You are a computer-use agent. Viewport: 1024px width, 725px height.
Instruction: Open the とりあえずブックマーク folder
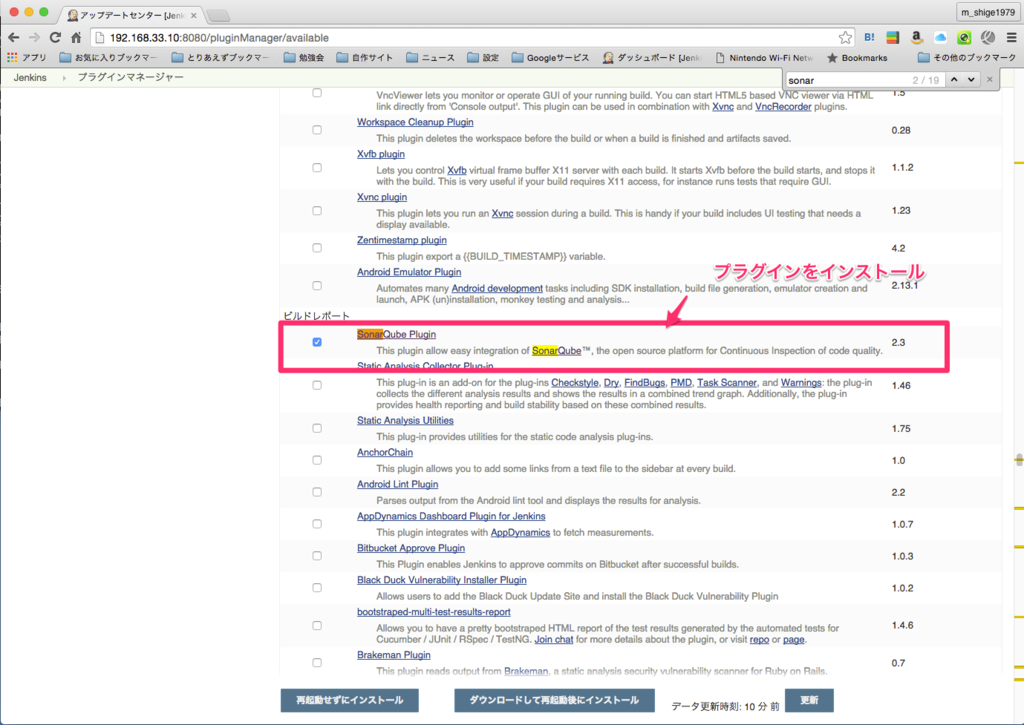click(x=220, y=57)
